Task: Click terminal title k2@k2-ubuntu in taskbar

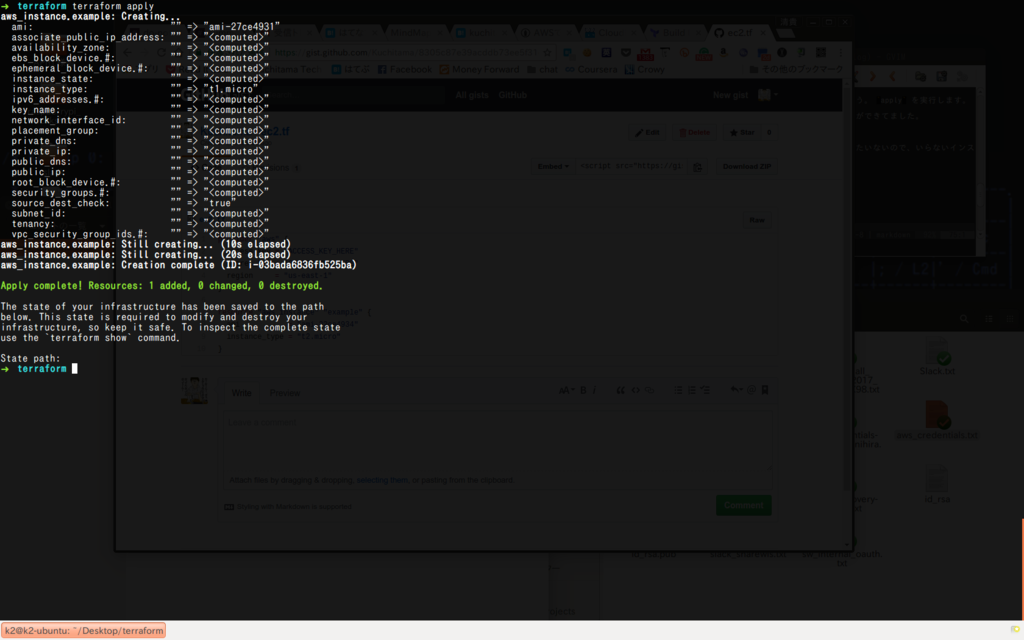Action: coord(84,630)
